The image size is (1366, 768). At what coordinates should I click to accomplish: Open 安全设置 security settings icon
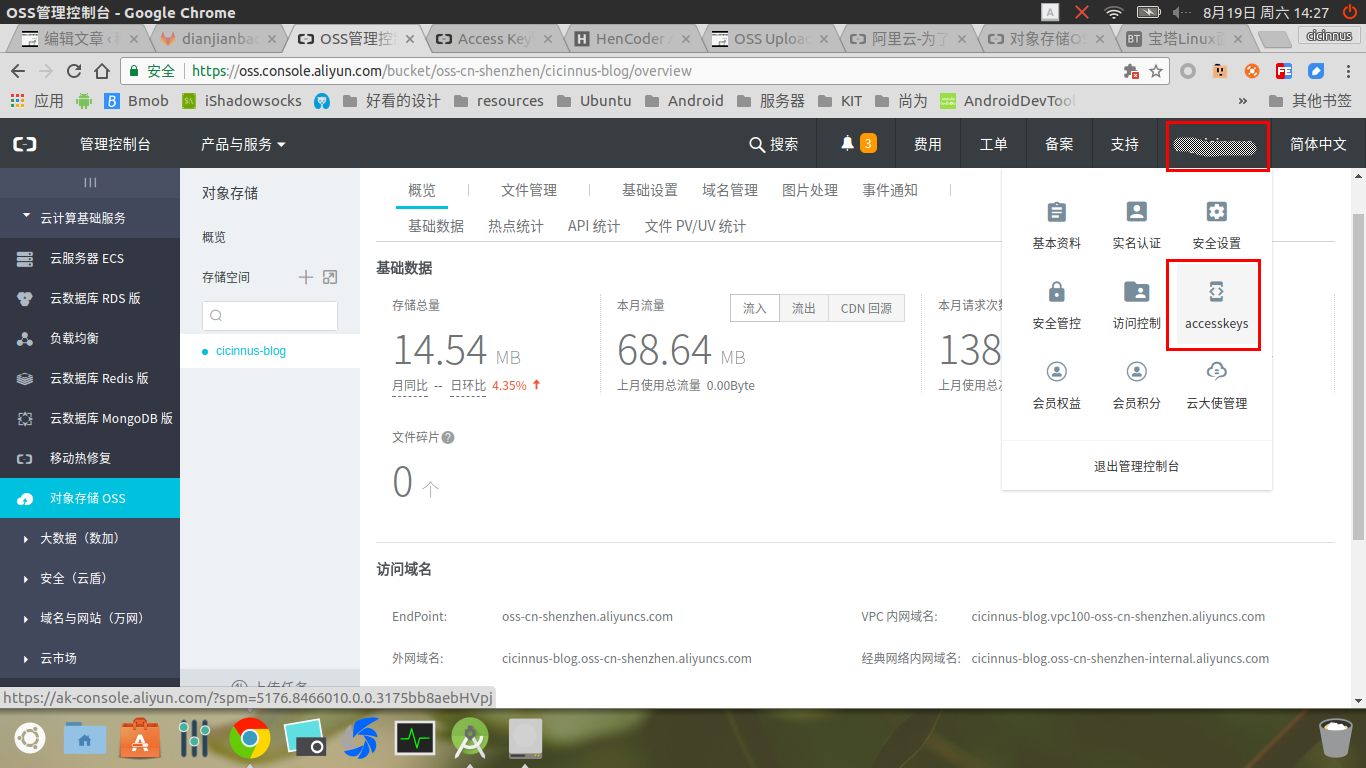click(x=1216, y=212)
